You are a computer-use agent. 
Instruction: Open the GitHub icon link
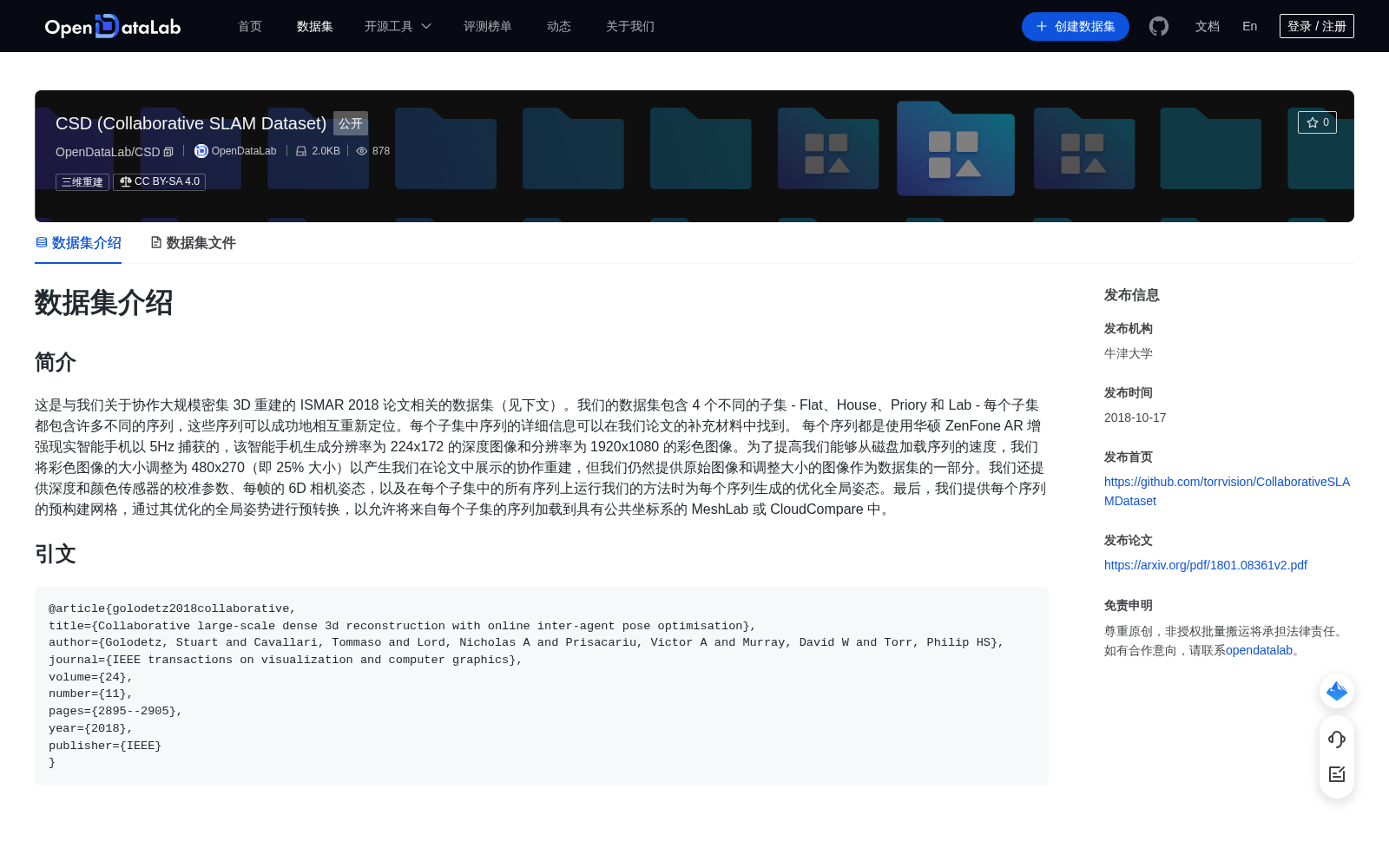click(x=1159, y=27)
